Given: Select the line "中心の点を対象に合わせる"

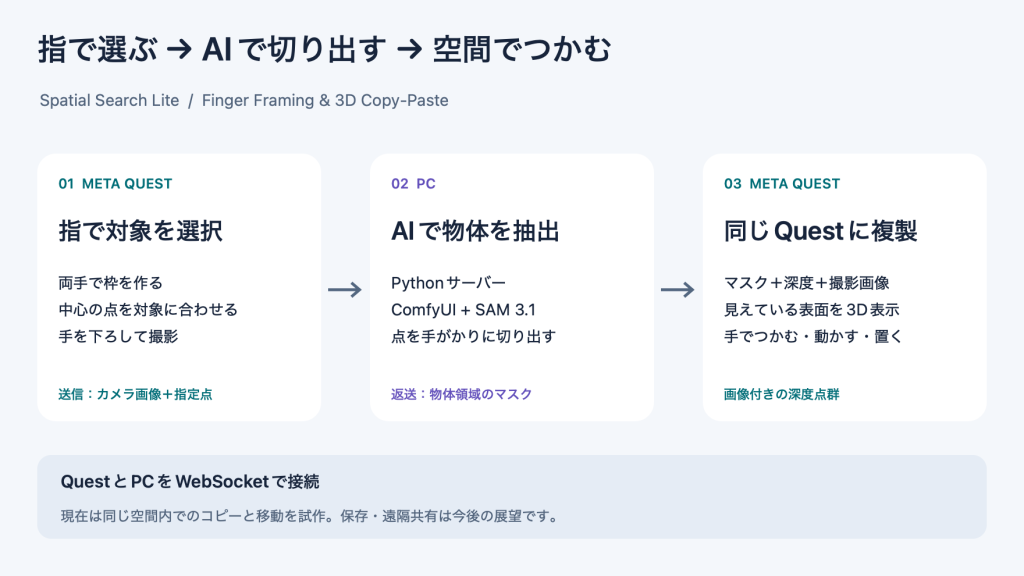Looking at the screenshot, I should (x=148, y=310).
